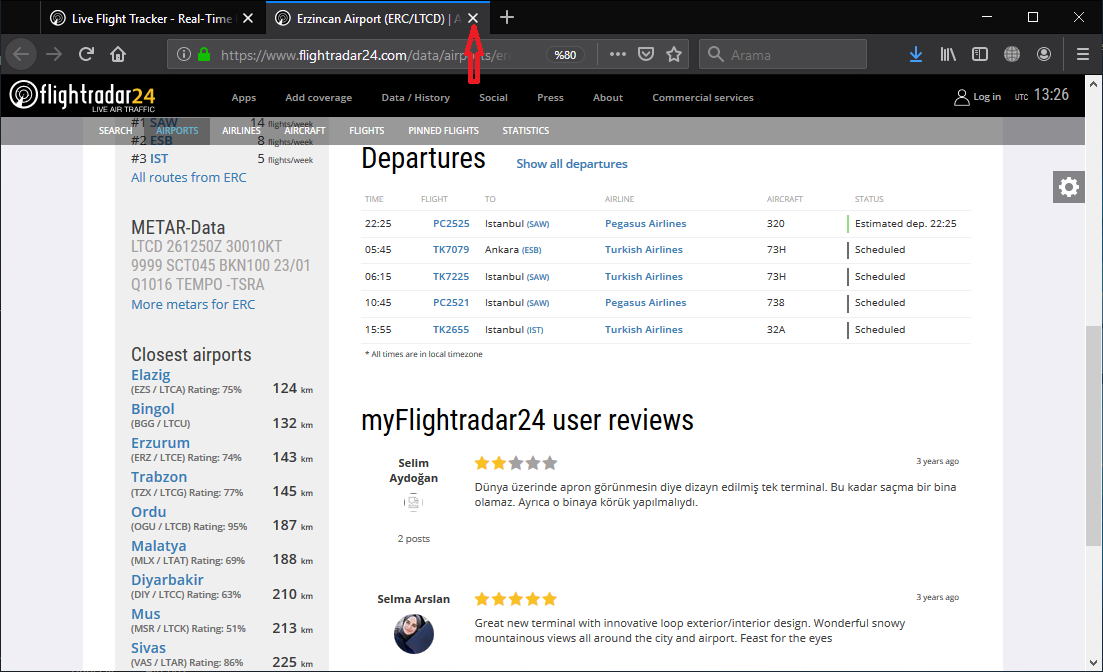Open Elazig closest airport link

(151, 375)
